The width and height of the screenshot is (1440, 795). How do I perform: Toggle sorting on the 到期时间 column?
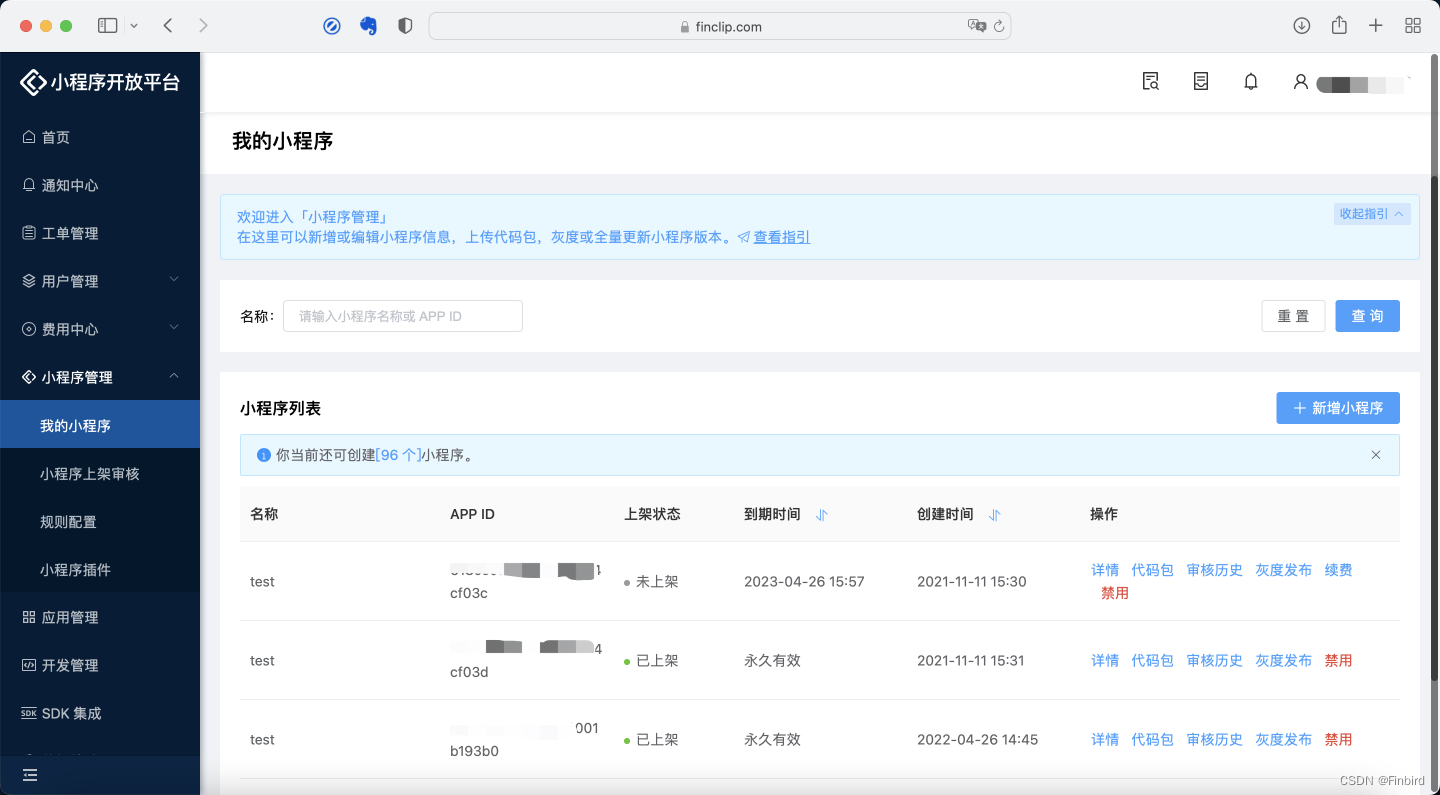click(821, 514)
